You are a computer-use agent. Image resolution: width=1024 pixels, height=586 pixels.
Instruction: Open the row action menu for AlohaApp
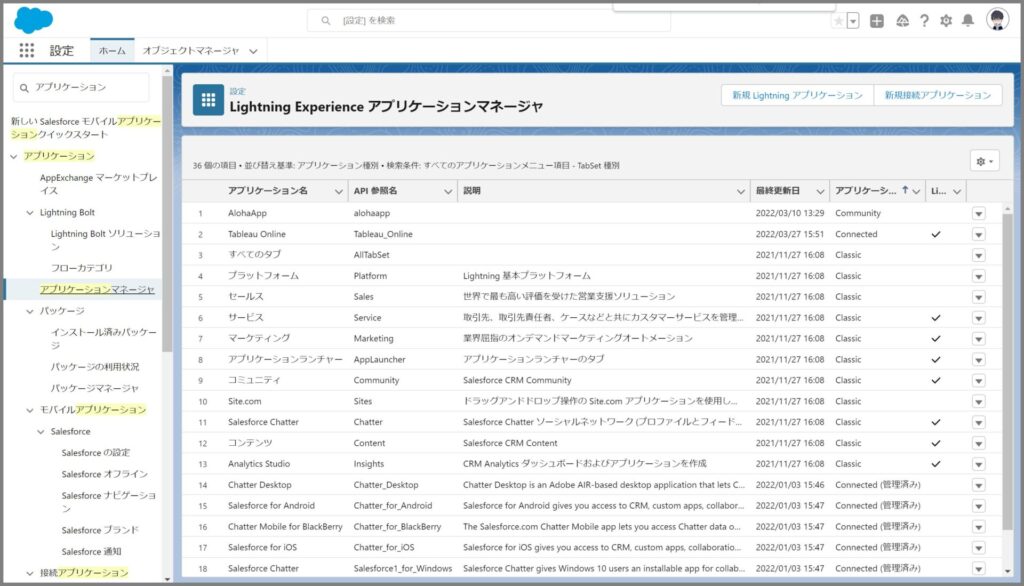coord(978,213)
